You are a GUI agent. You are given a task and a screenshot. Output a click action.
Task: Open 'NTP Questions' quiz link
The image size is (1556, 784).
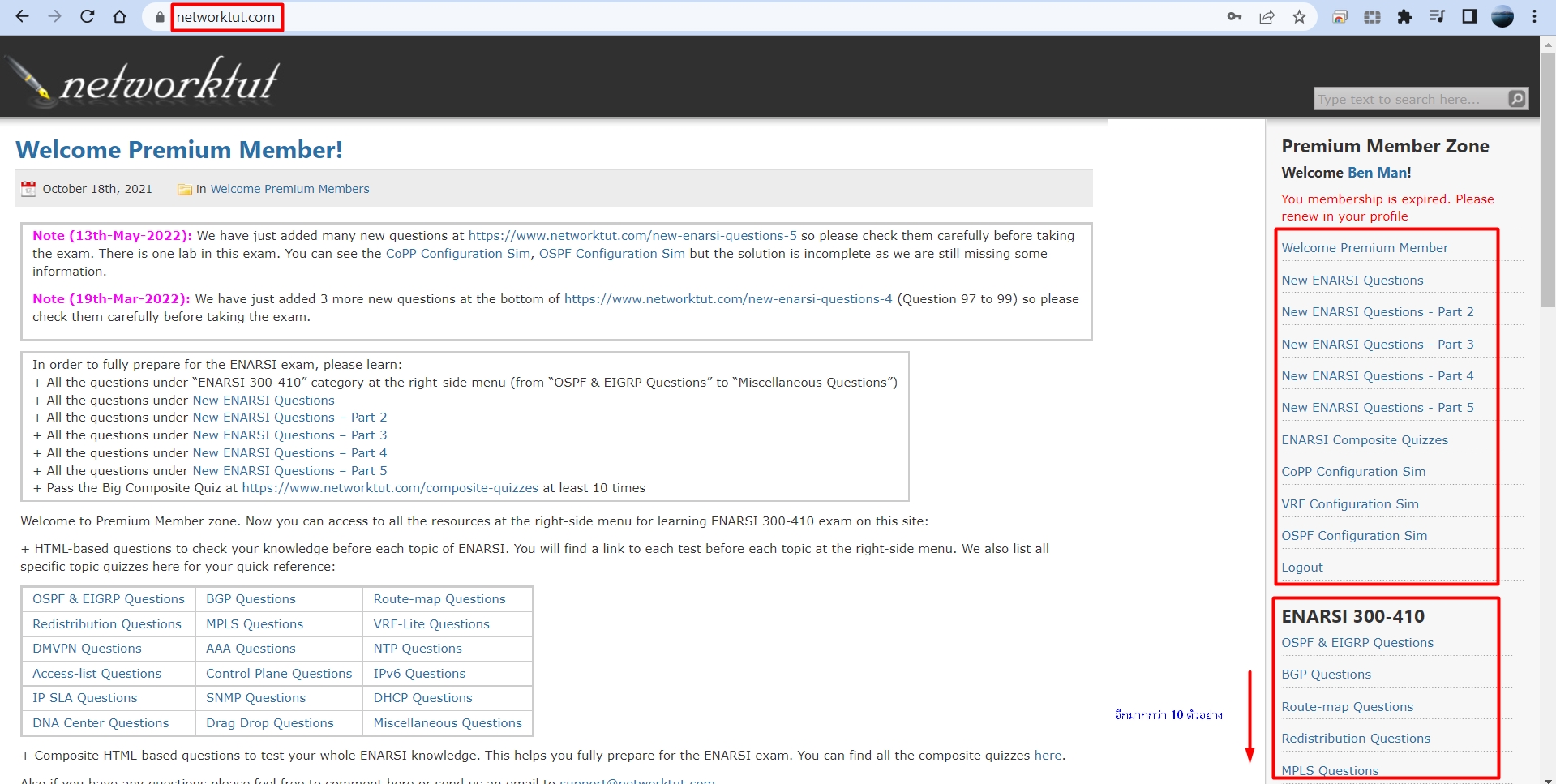tap(418, 649)
